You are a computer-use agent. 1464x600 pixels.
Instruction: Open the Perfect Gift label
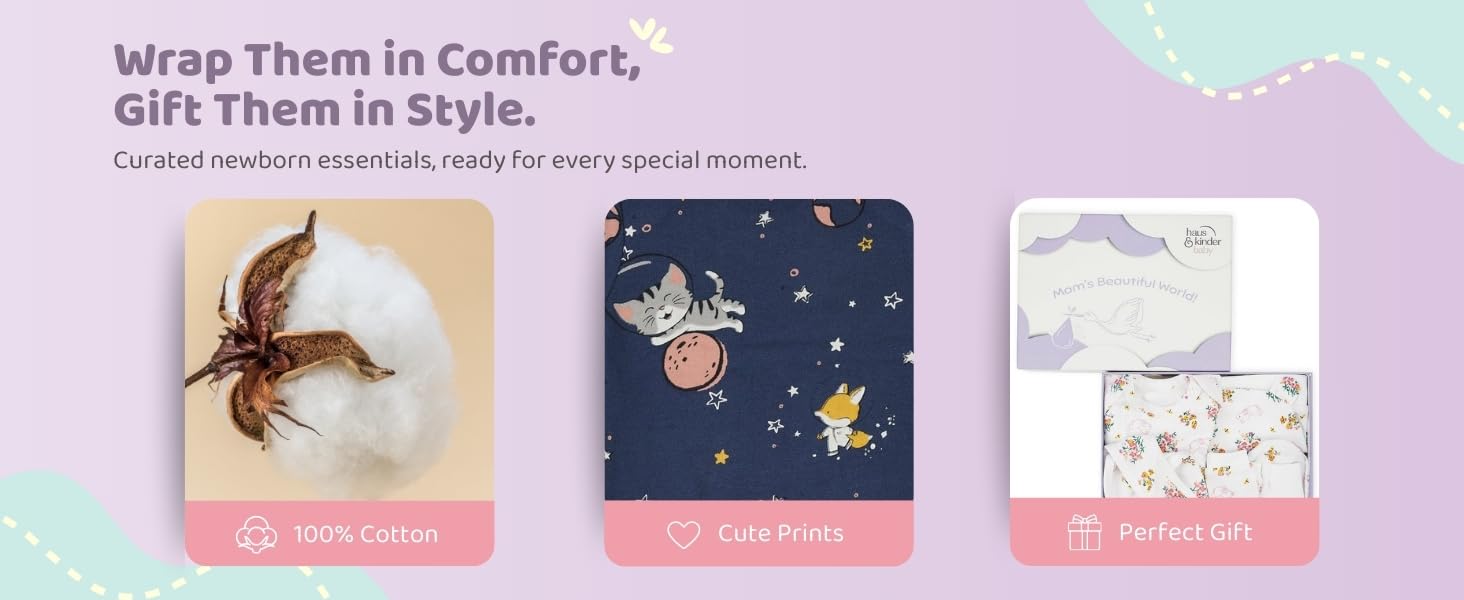click(1185, 532)
